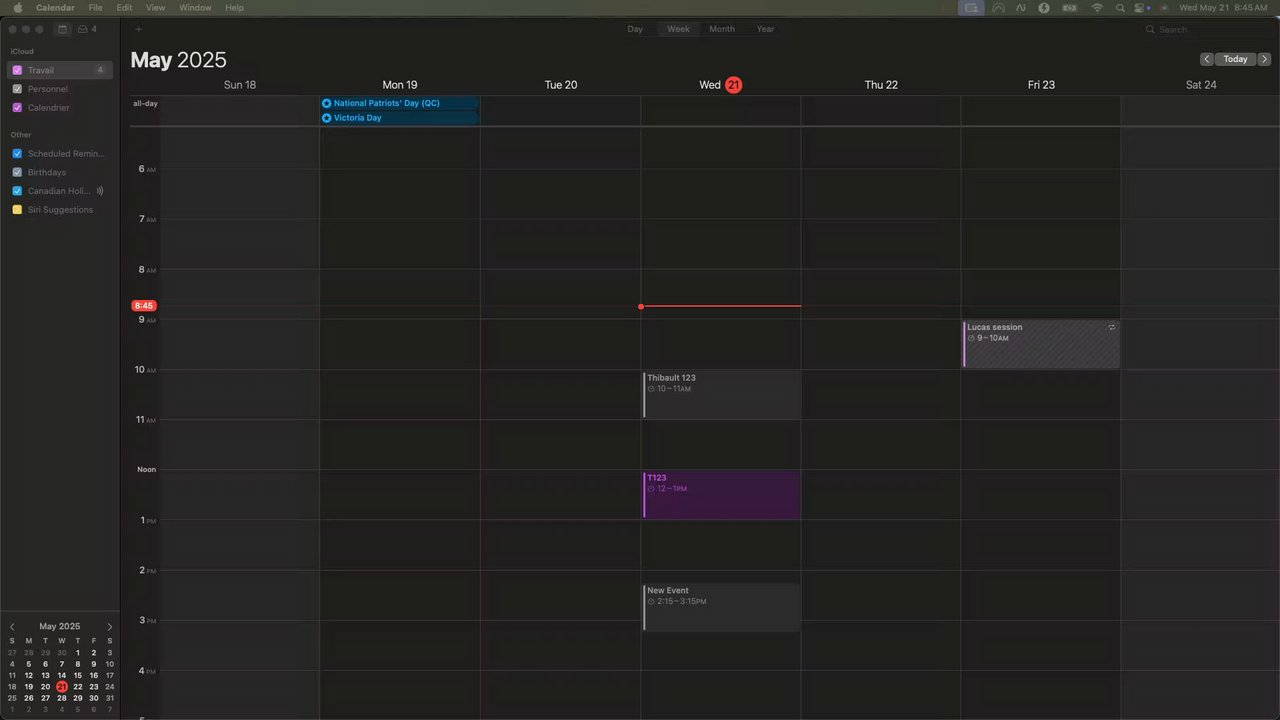This screenshot has height=720, width=1280.
Task: Switch to Week view
Action: click(x=679, y=29)
